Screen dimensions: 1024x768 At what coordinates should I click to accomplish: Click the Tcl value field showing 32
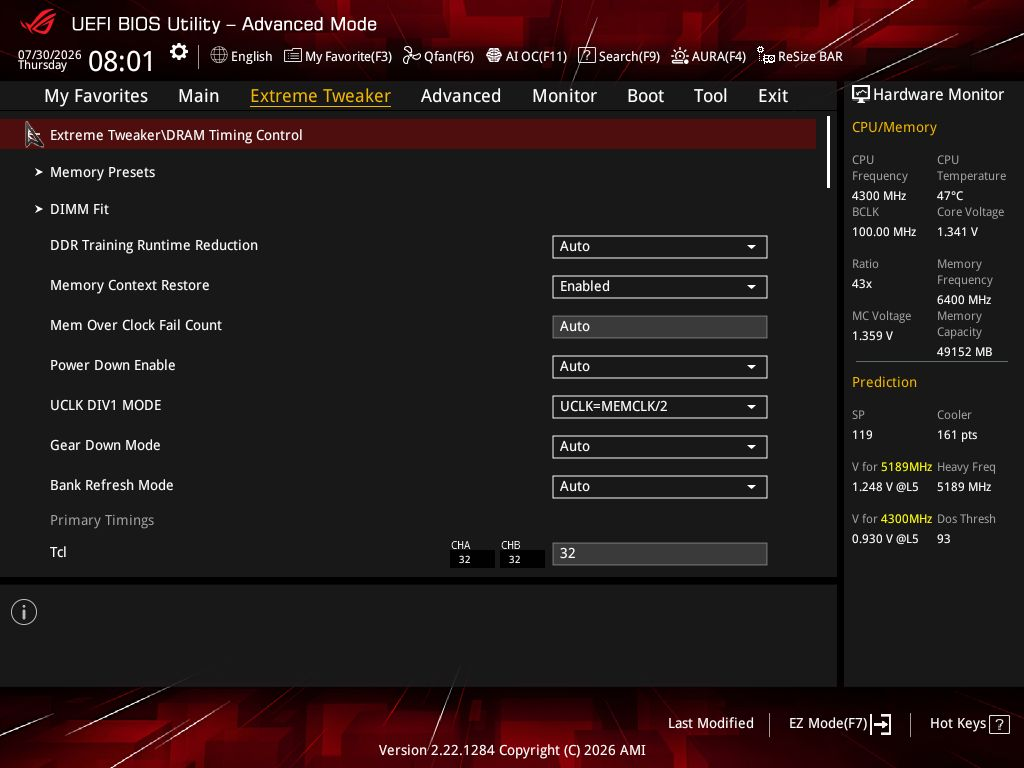(x=660, y=554)
